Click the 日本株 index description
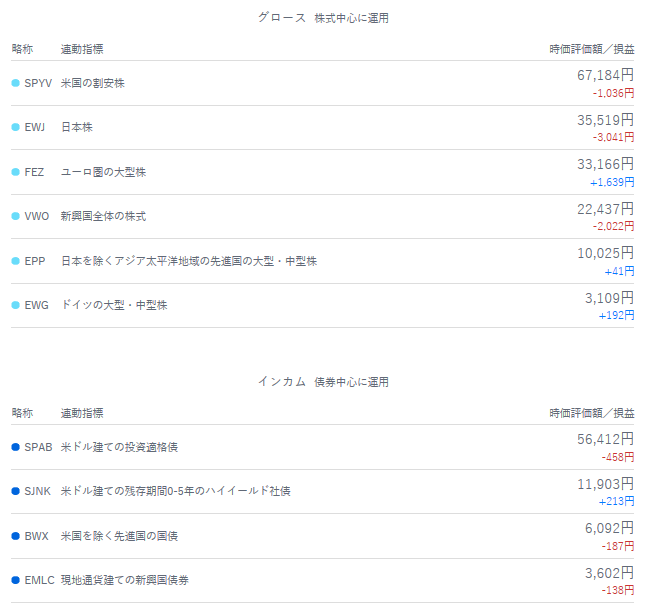The height and width of the screenshot is (614, 654). (x=77, y=127)
